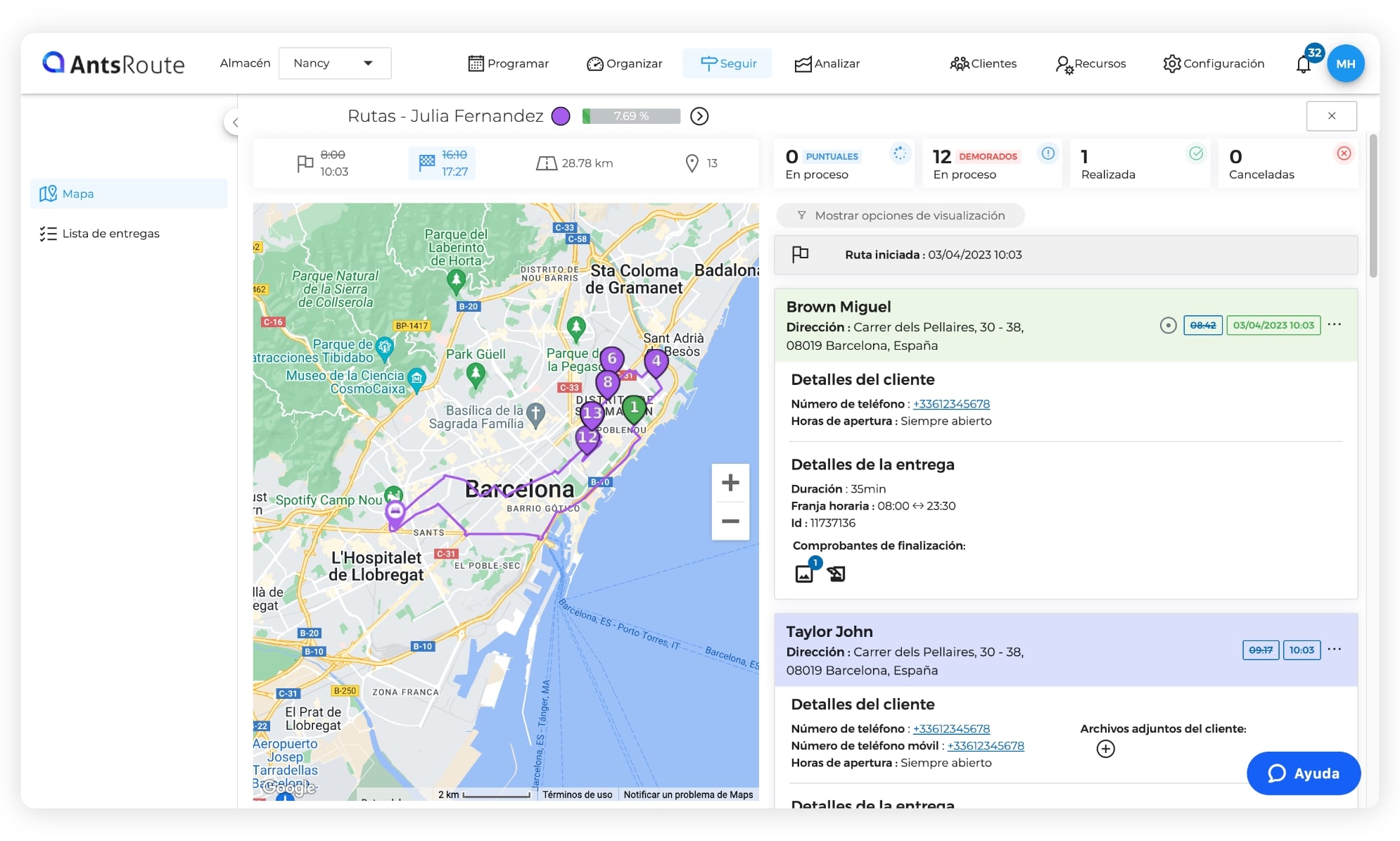Zoom in on the map
Screen dimensions: 1400x841
coord(730,483)
